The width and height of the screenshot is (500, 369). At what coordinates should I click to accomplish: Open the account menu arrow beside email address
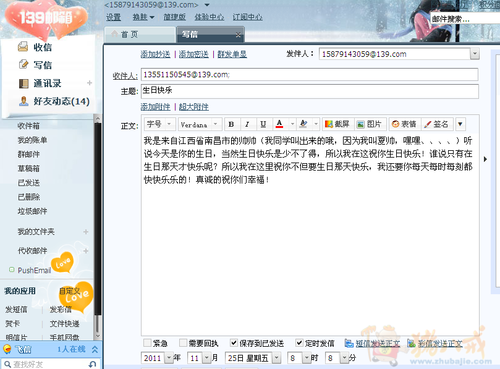[x=207, y=5]
